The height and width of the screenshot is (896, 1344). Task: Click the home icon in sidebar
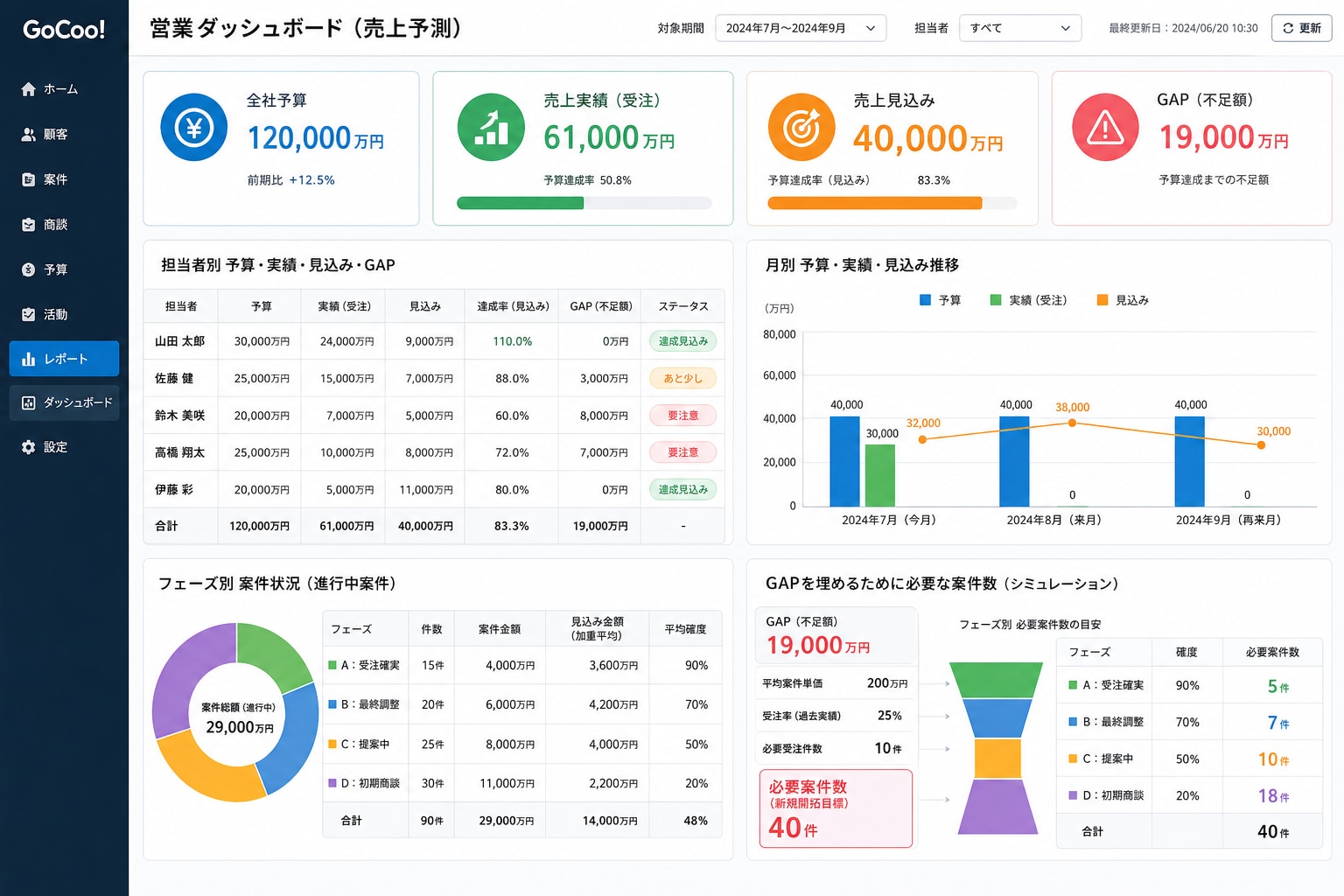click(x=29, y=89)
